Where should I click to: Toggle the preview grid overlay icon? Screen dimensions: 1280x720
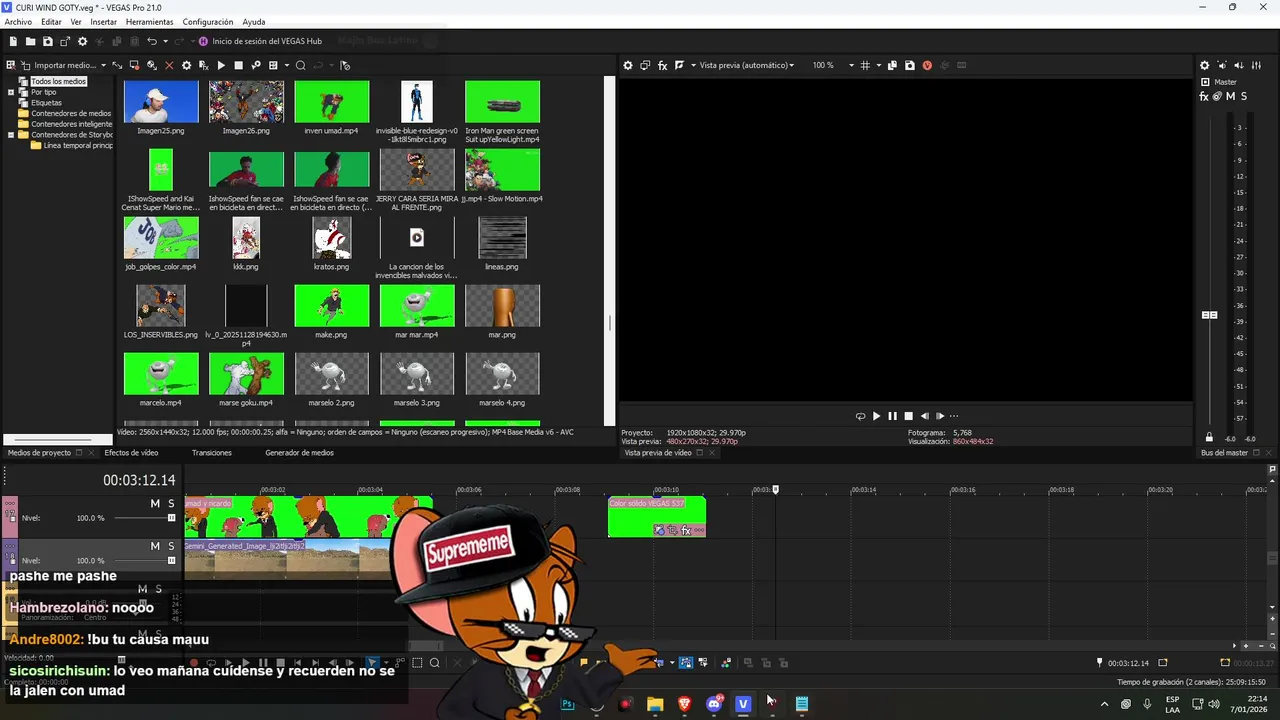[x=865, y=65]
